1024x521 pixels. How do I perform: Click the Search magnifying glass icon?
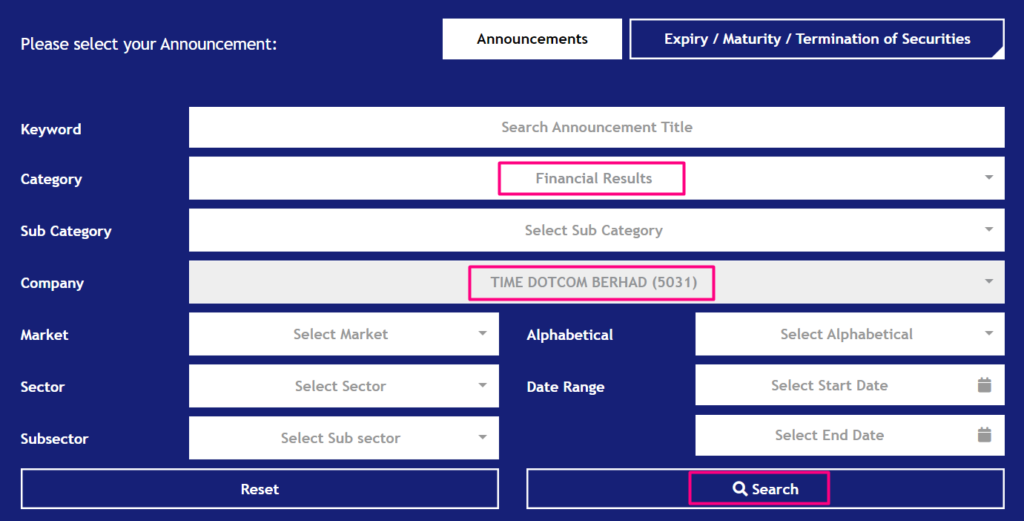tap(739, 489)
